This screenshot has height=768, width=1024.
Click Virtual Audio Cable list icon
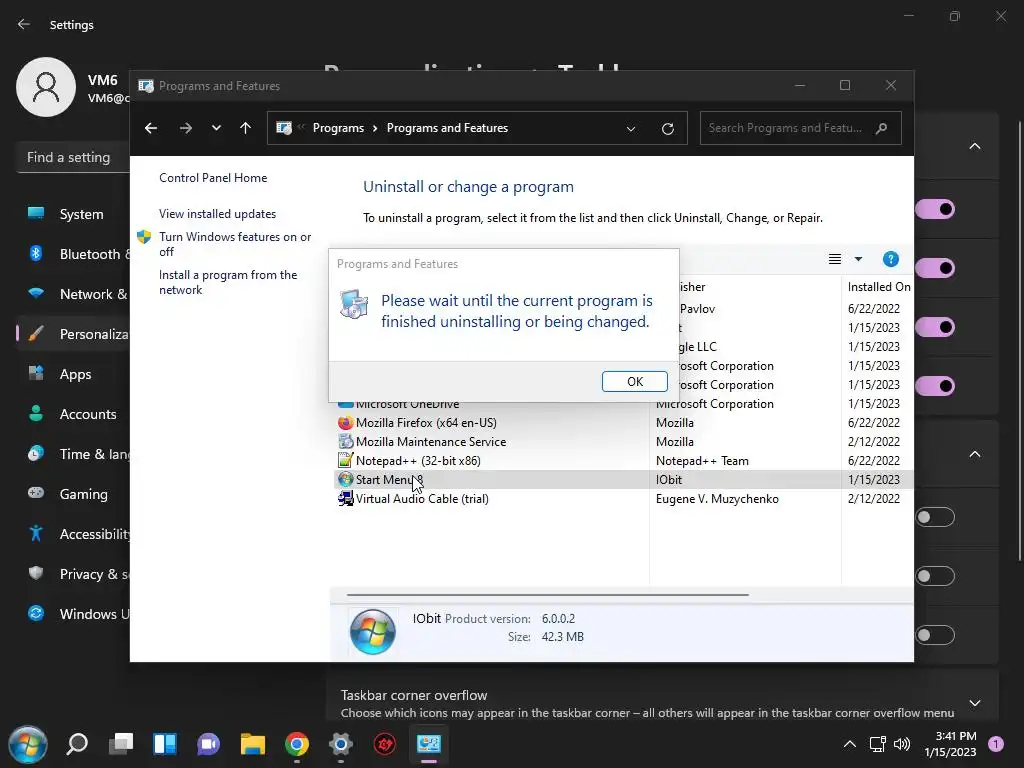(345, 498)
